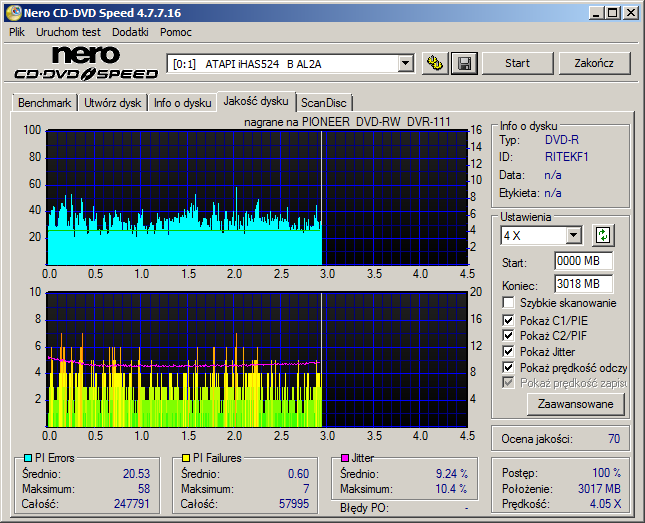645x523 pixels.
Task: Toggle Pokaż prędkość odczytu checkbox
Action: click(508, 367)
